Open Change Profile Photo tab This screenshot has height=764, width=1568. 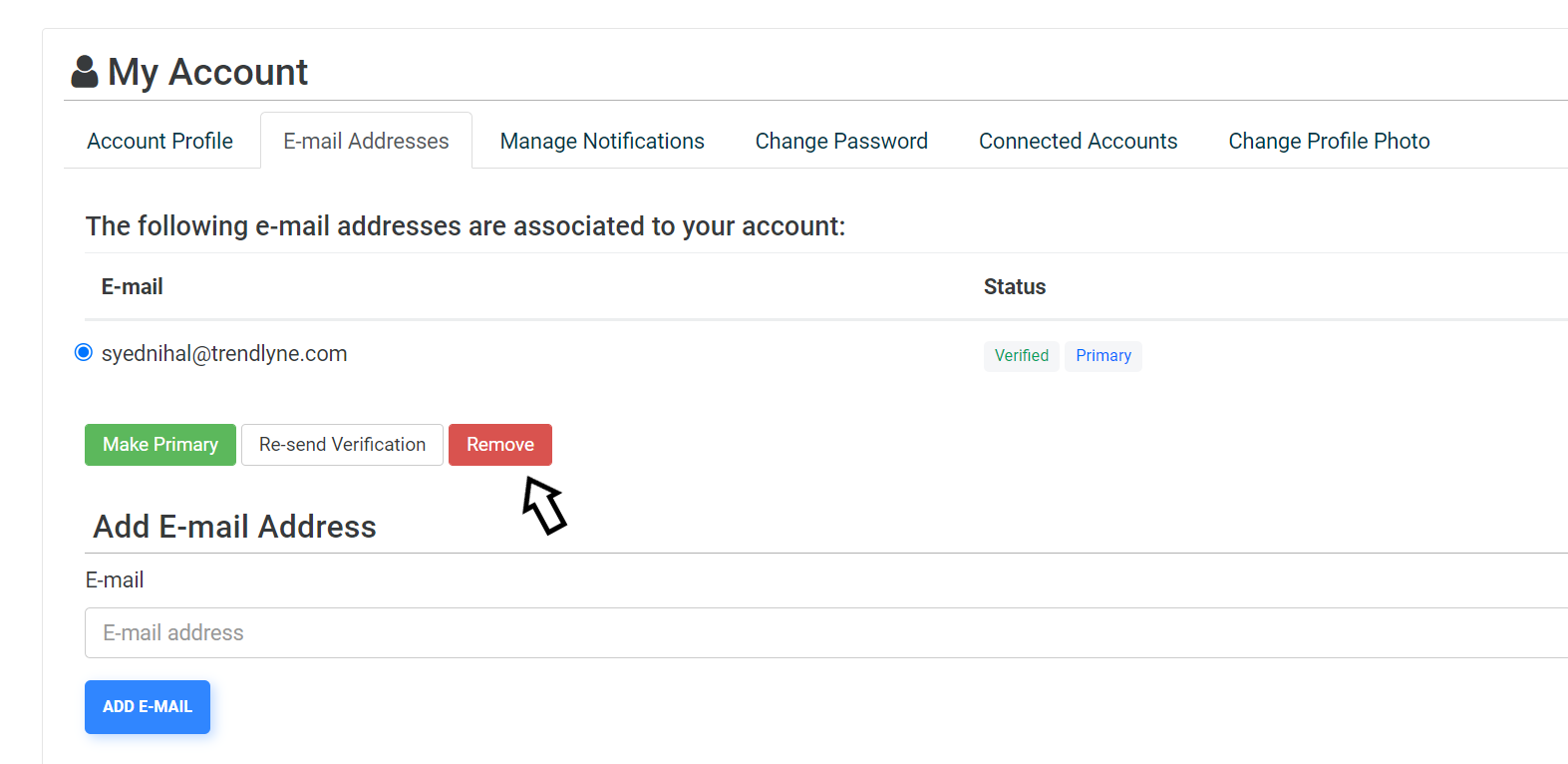point(1329,141)
